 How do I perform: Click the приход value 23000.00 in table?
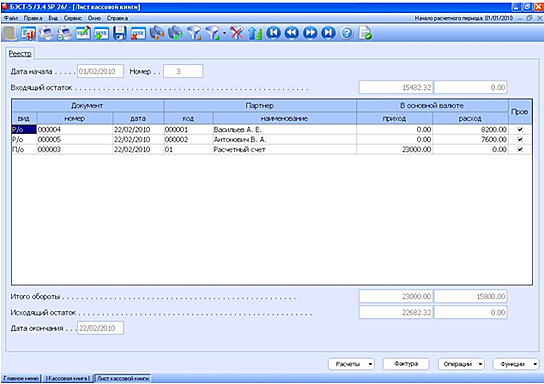point(394,150)
